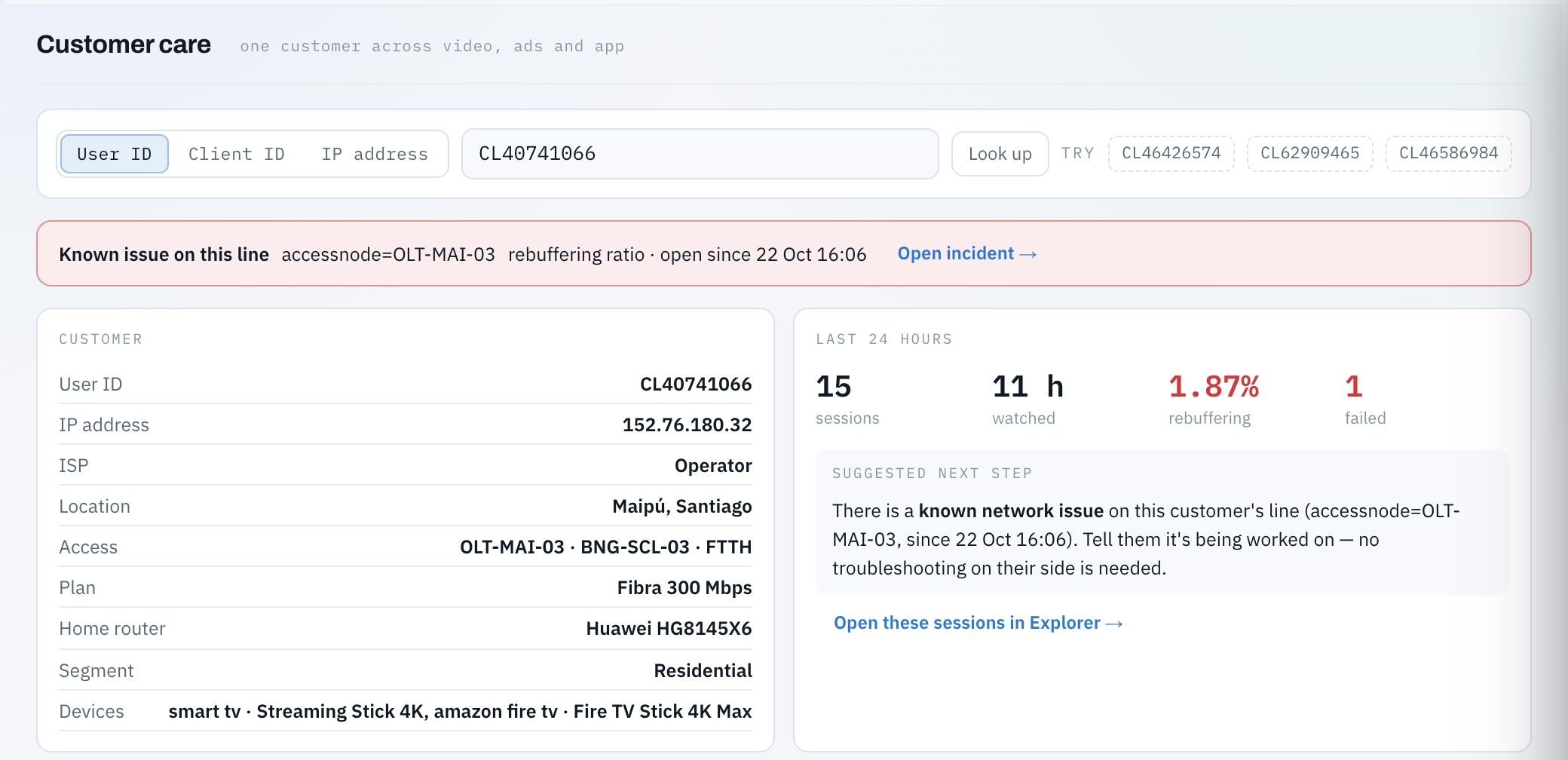
Task: Click the CUSTOMER card heading
Action: [101, 339]
